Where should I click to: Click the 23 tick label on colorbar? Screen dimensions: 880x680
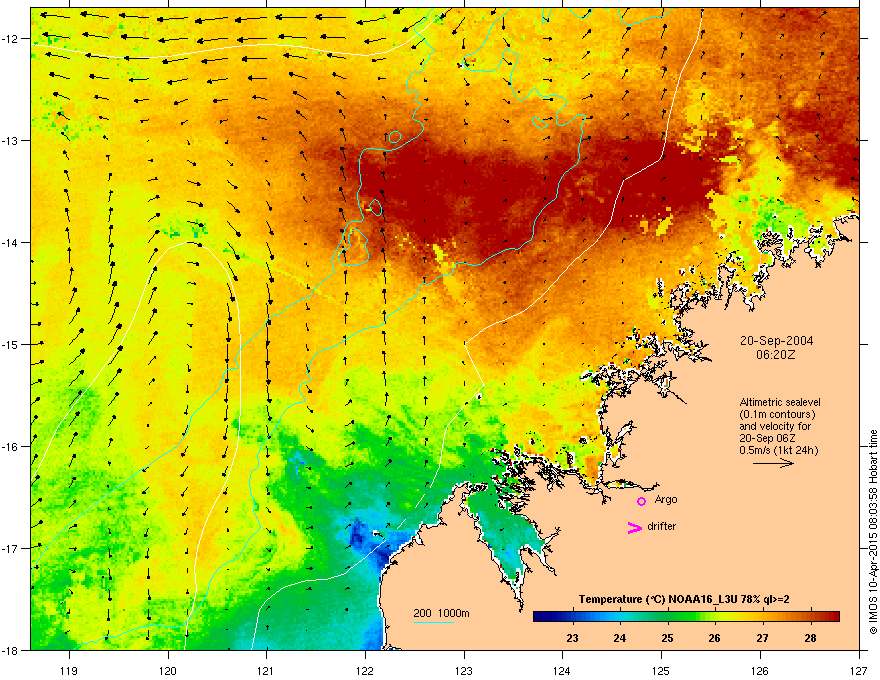(x=572, y=638)
